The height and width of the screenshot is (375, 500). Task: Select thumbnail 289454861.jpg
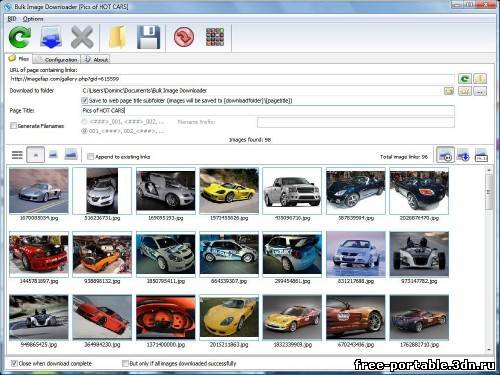coord(292,254)
